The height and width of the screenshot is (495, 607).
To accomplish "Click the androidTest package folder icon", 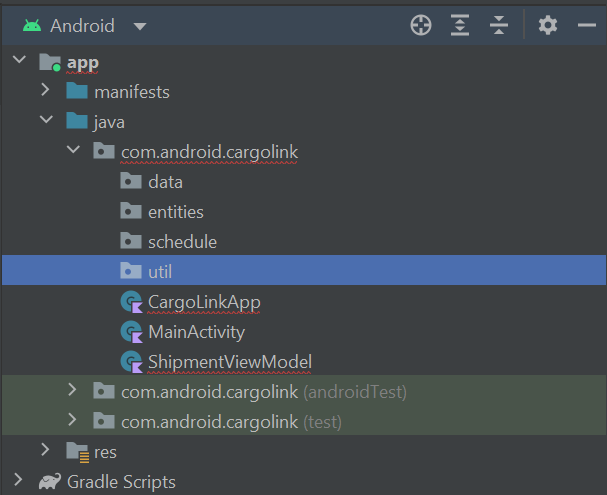I will (x=104, y=391).
